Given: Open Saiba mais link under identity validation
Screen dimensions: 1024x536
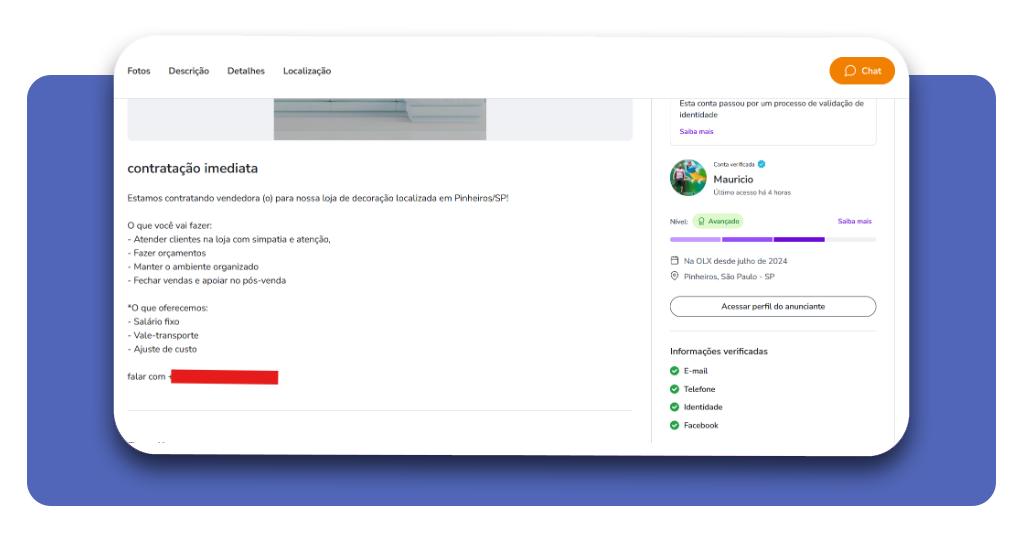Looking at the screenshot, I should pyautogui.click(x=696, y=131).
